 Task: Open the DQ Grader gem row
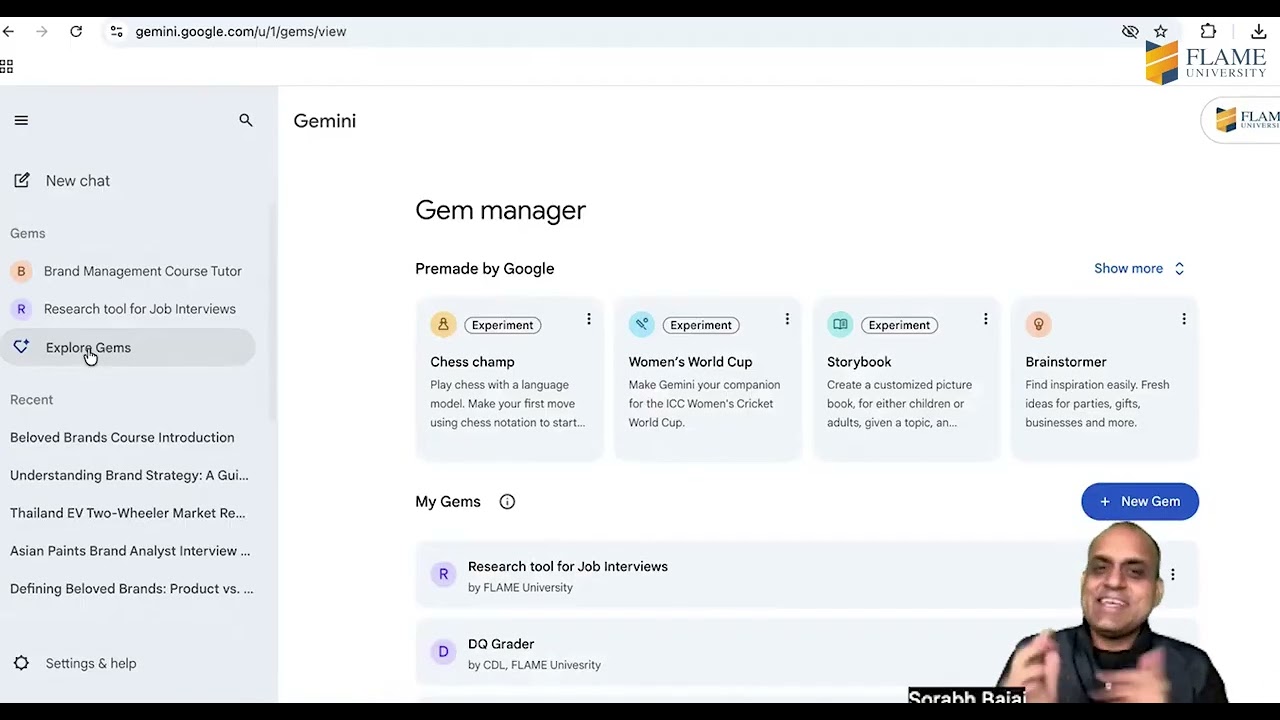click(x=807, y=654)
